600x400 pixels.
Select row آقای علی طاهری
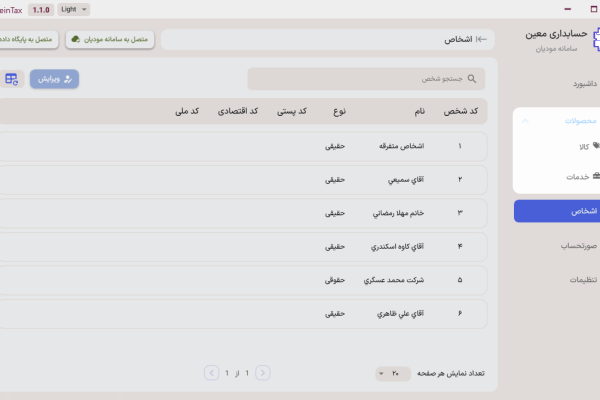coord(243,314)
